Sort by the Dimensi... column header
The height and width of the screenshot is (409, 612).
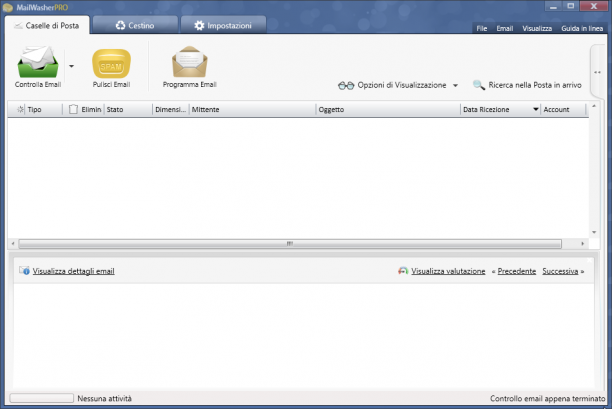click(x=171, y=110)
